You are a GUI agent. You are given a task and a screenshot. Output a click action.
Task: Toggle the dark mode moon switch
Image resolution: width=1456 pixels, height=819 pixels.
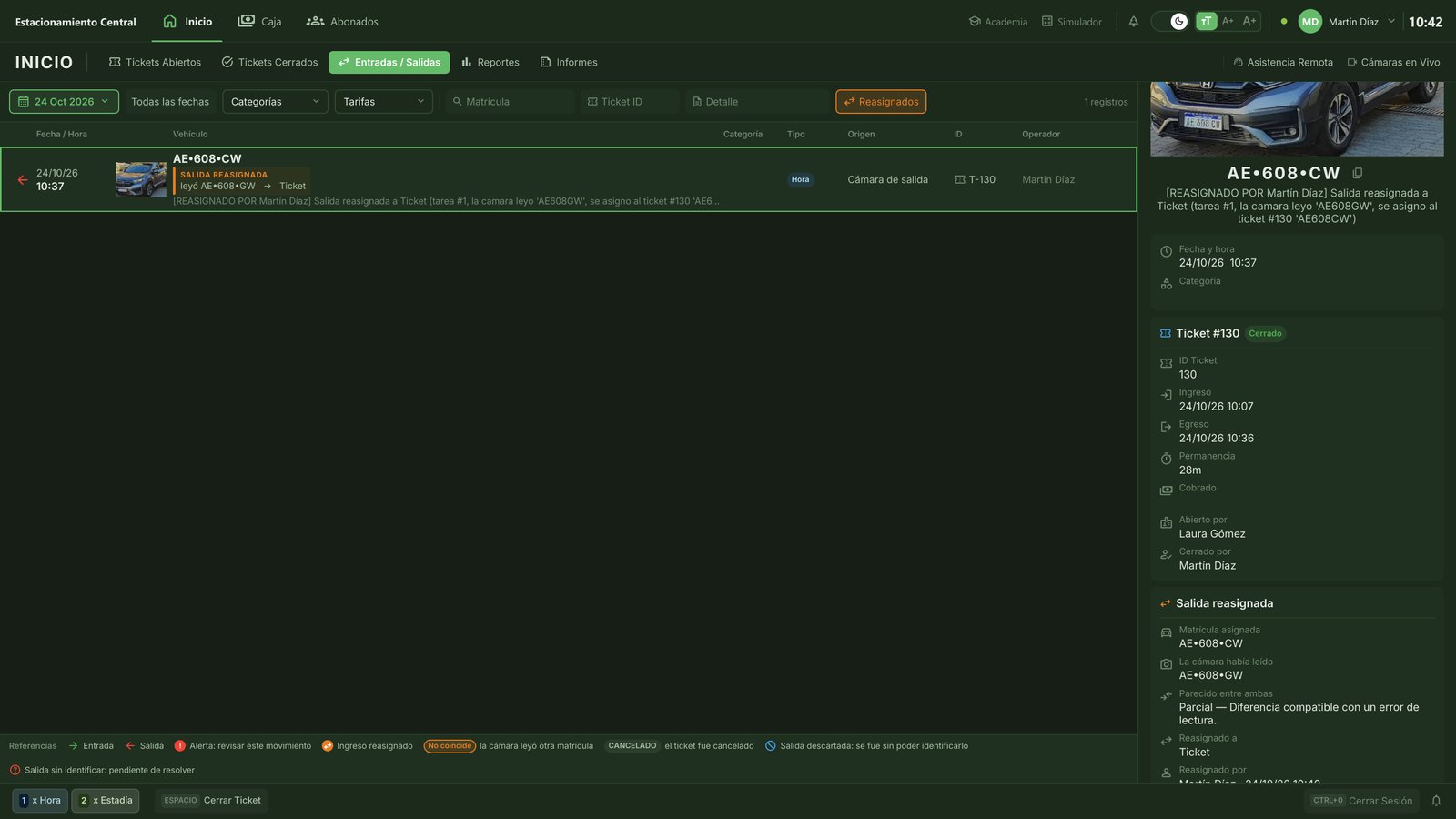coord(1170,21)
